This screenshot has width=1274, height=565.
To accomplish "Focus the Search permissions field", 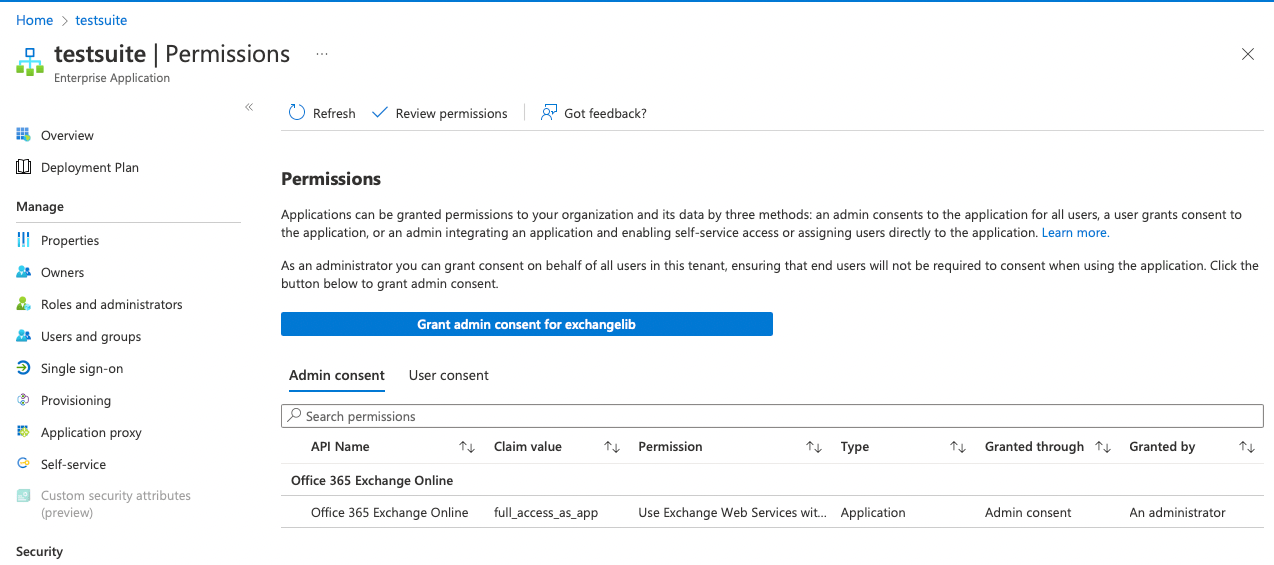I will point(772,416).
